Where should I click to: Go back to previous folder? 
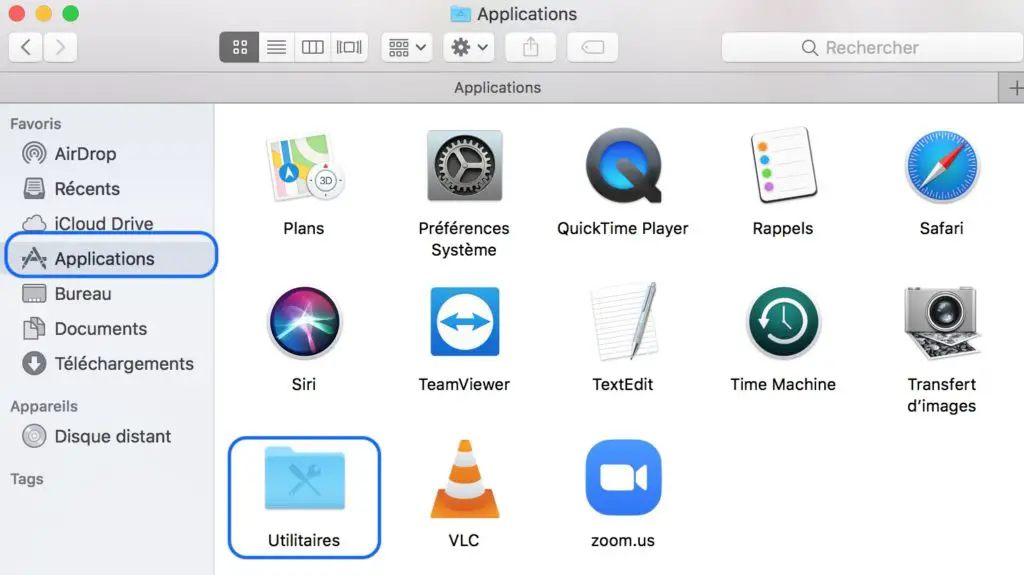point(25,47)
